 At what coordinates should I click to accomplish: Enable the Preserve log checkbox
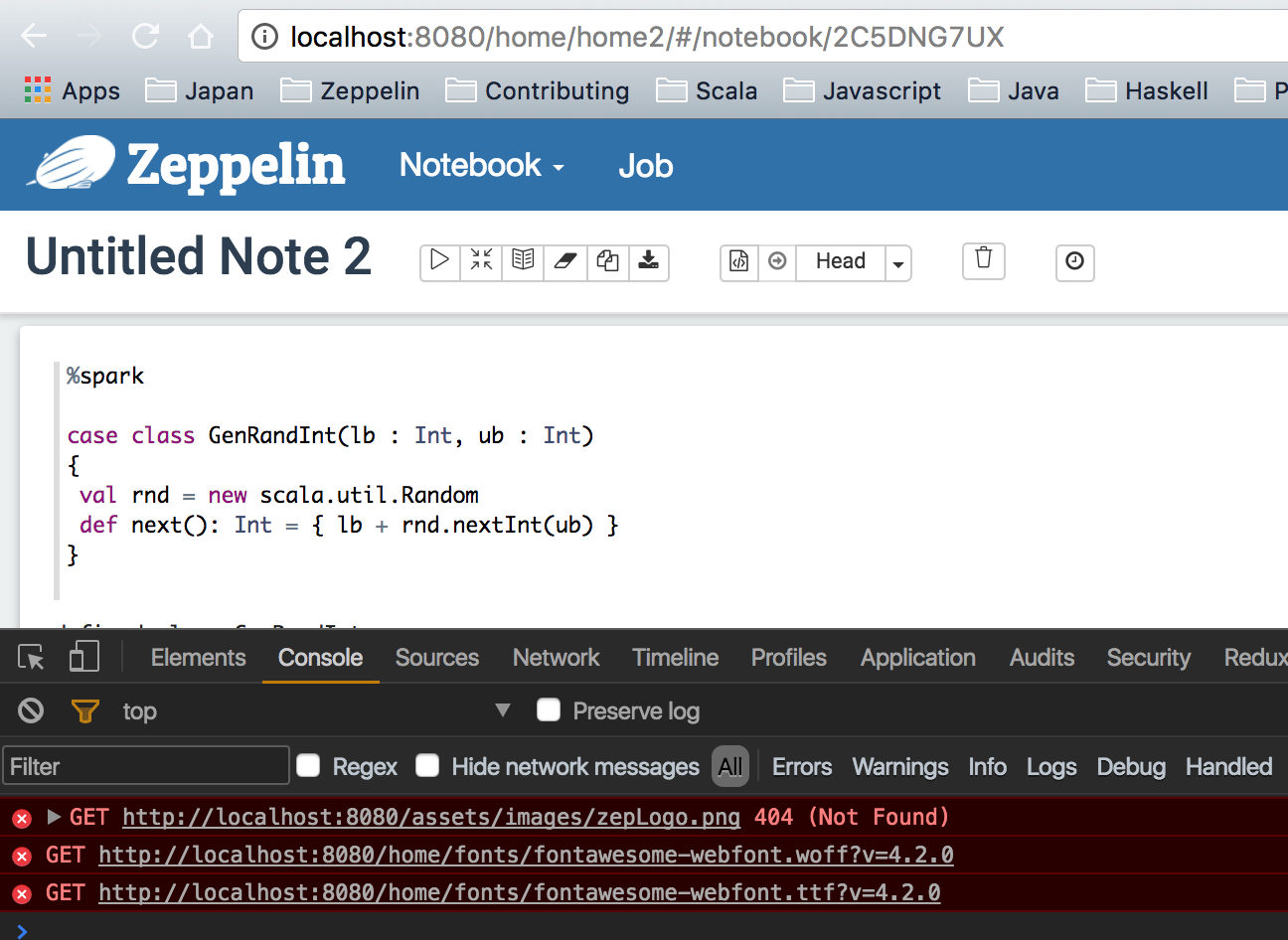pos(549,709)
